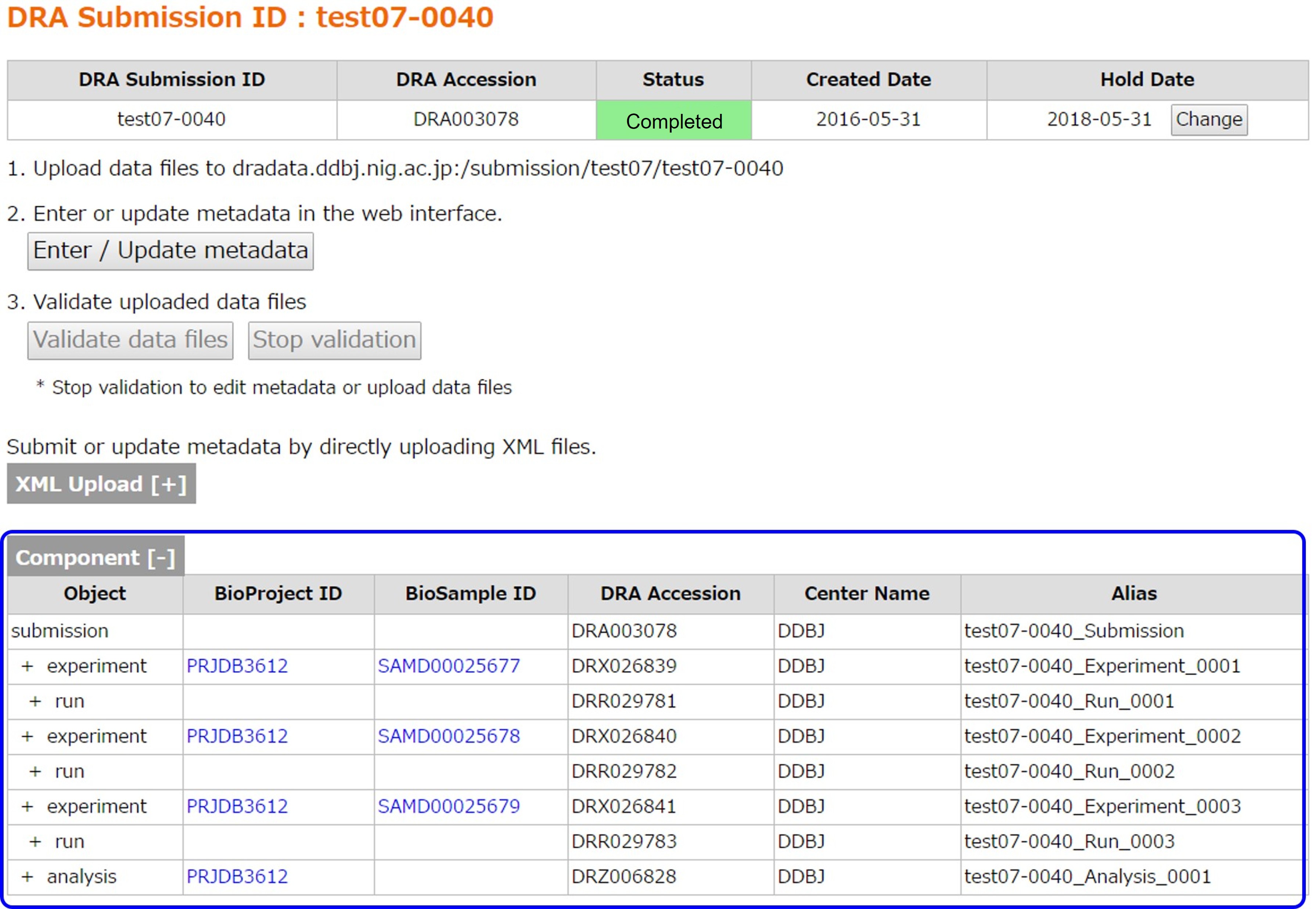Open PRJDB3612 link in Experiment_0001 row
1316x909 pixels.
[x=237, y=666]
